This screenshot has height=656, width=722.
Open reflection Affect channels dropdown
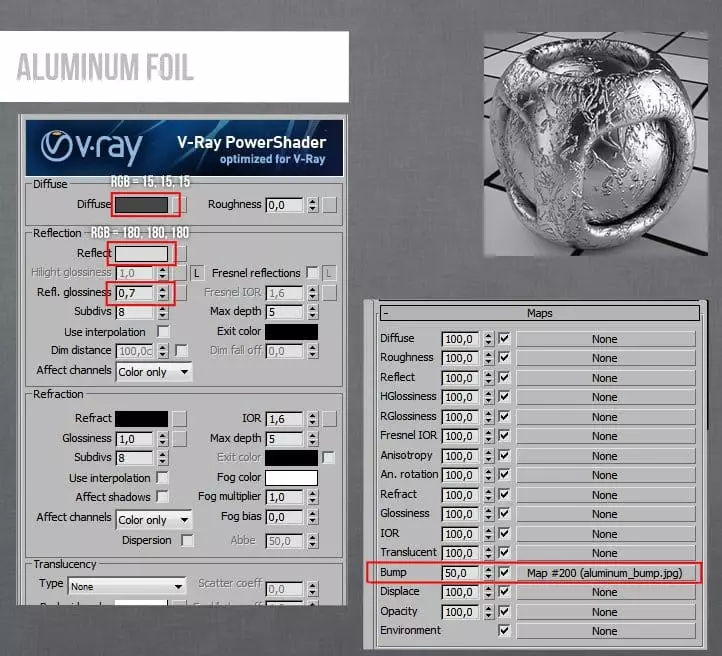point(154,372)
